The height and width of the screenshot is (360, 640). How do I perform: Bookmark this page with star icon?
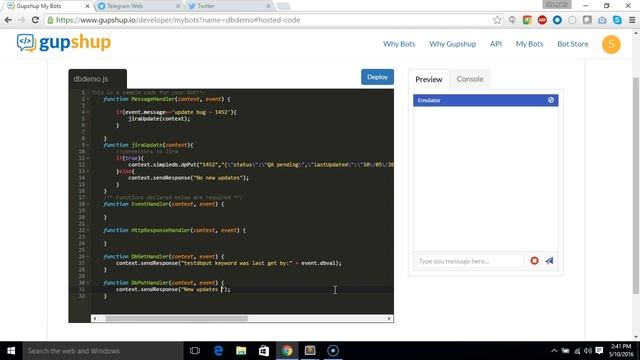point(497,20)
